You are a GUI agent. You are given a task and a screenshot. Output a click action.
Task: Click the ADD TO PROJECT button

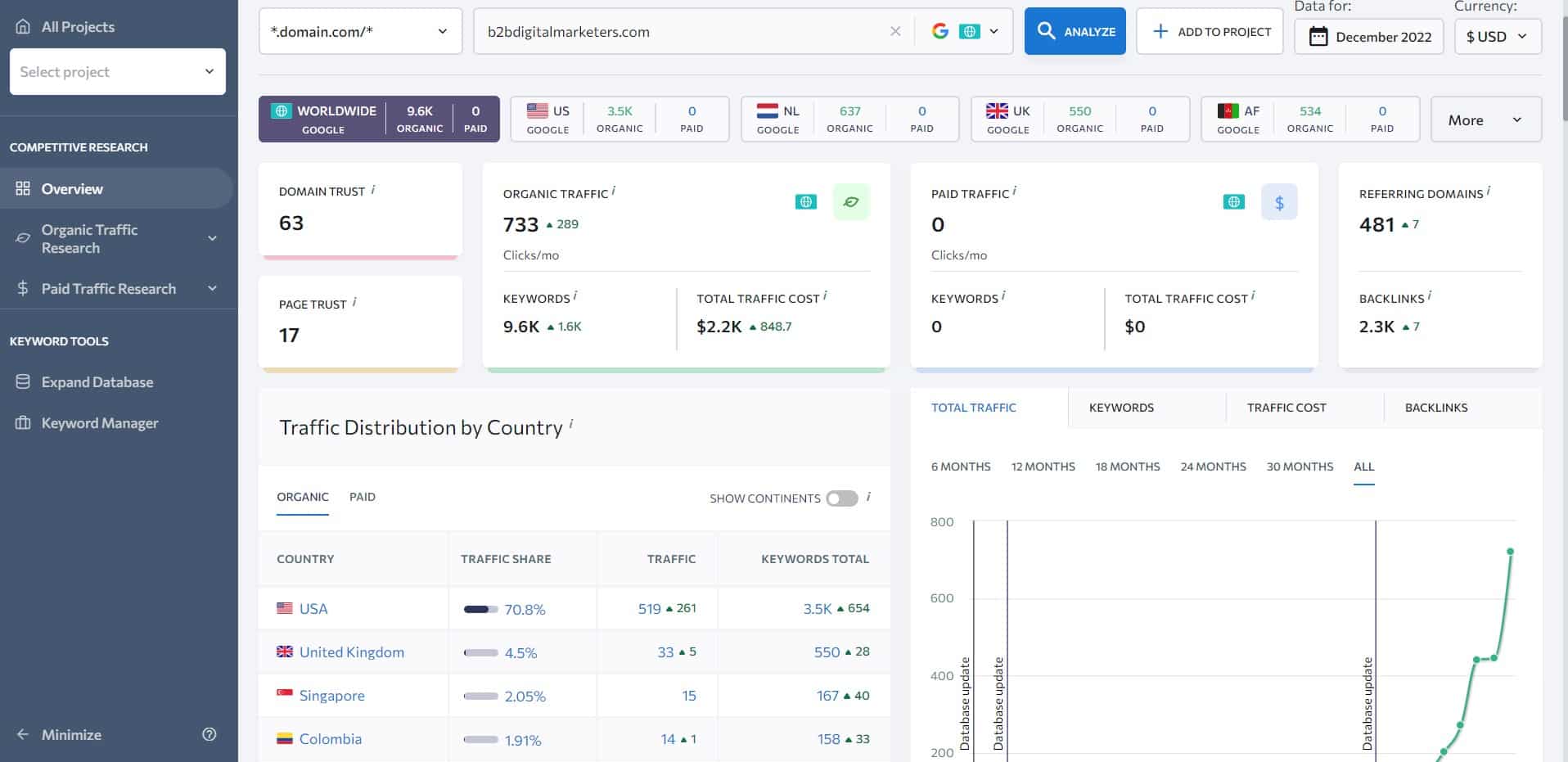(x=1210, y=31)
